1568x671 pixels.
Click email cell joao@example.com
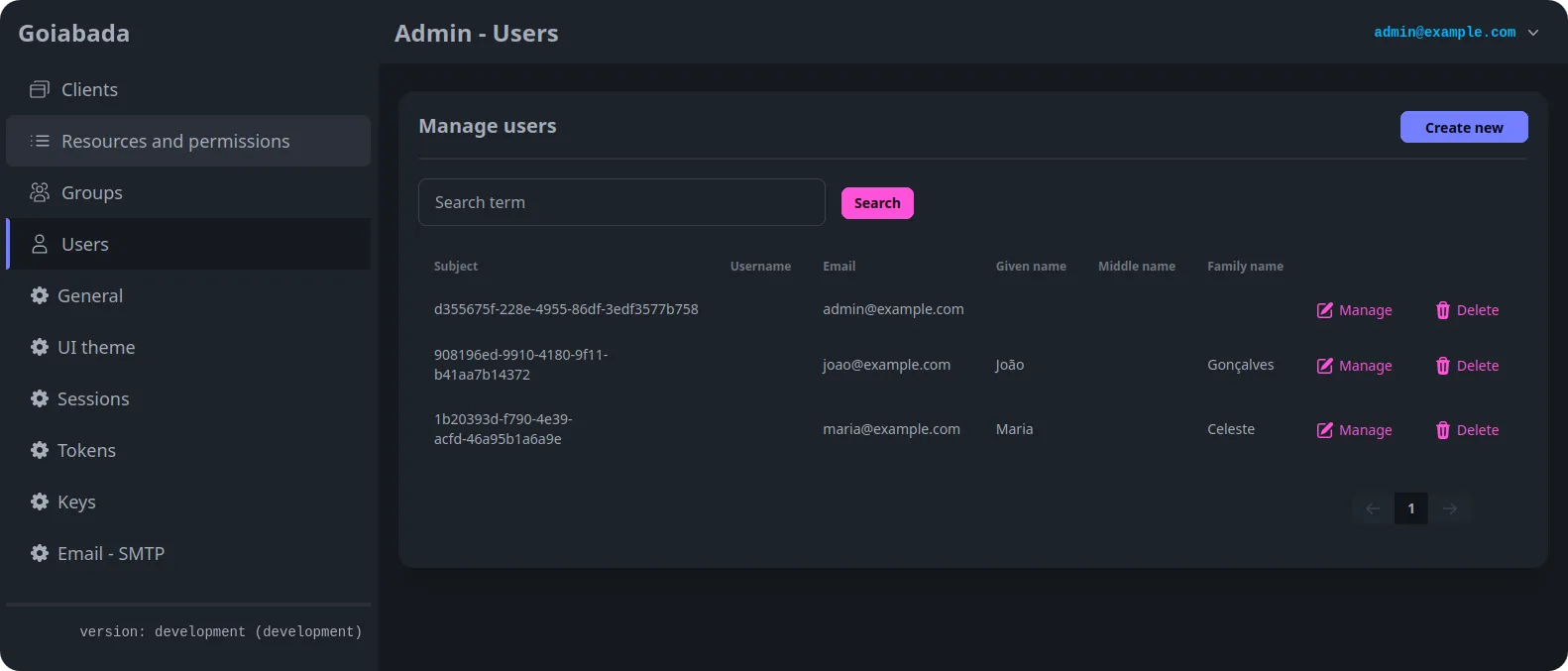click(x=886, y=365)
